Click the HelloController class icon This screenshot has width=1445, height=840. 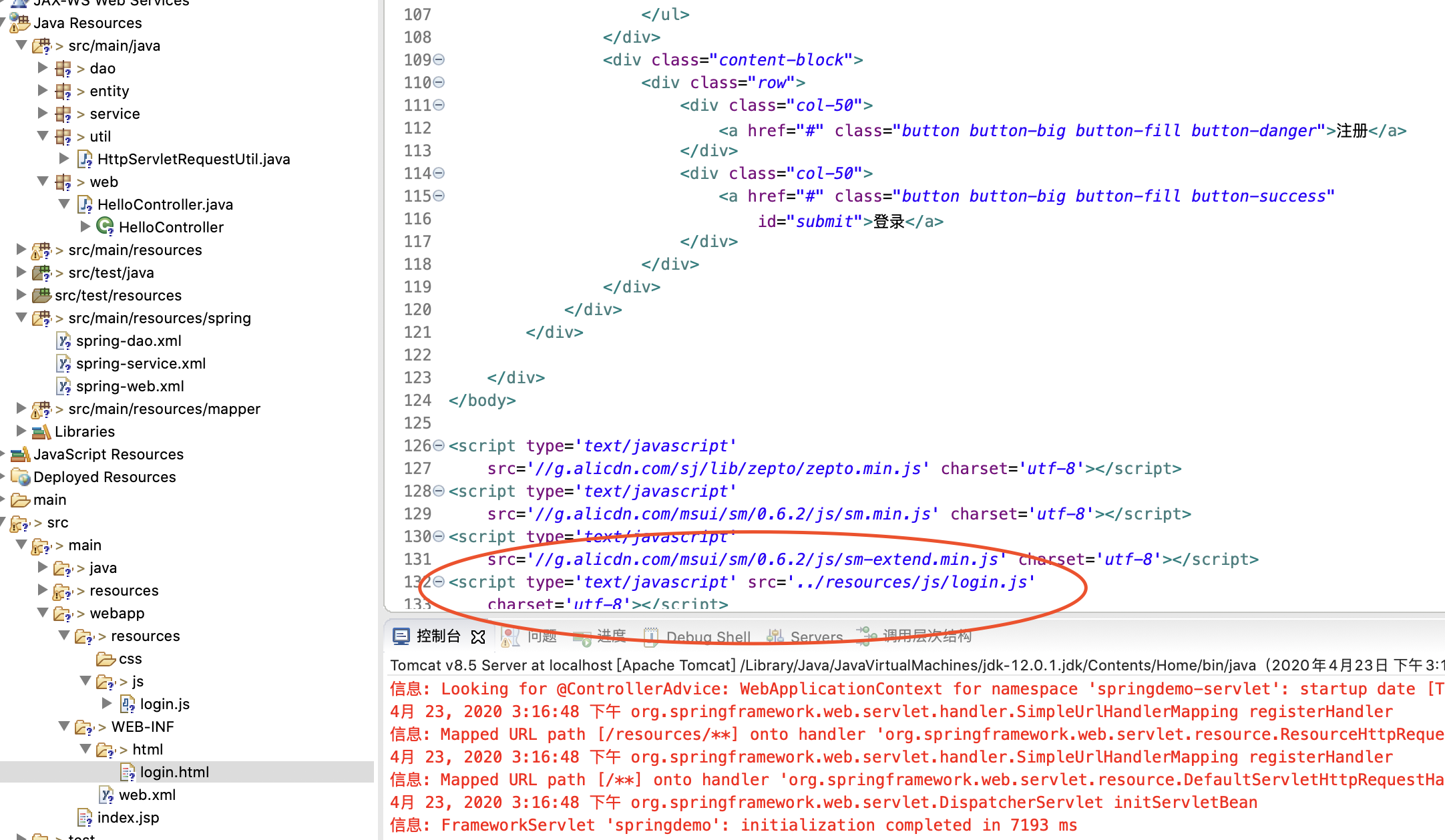point(105,227)
